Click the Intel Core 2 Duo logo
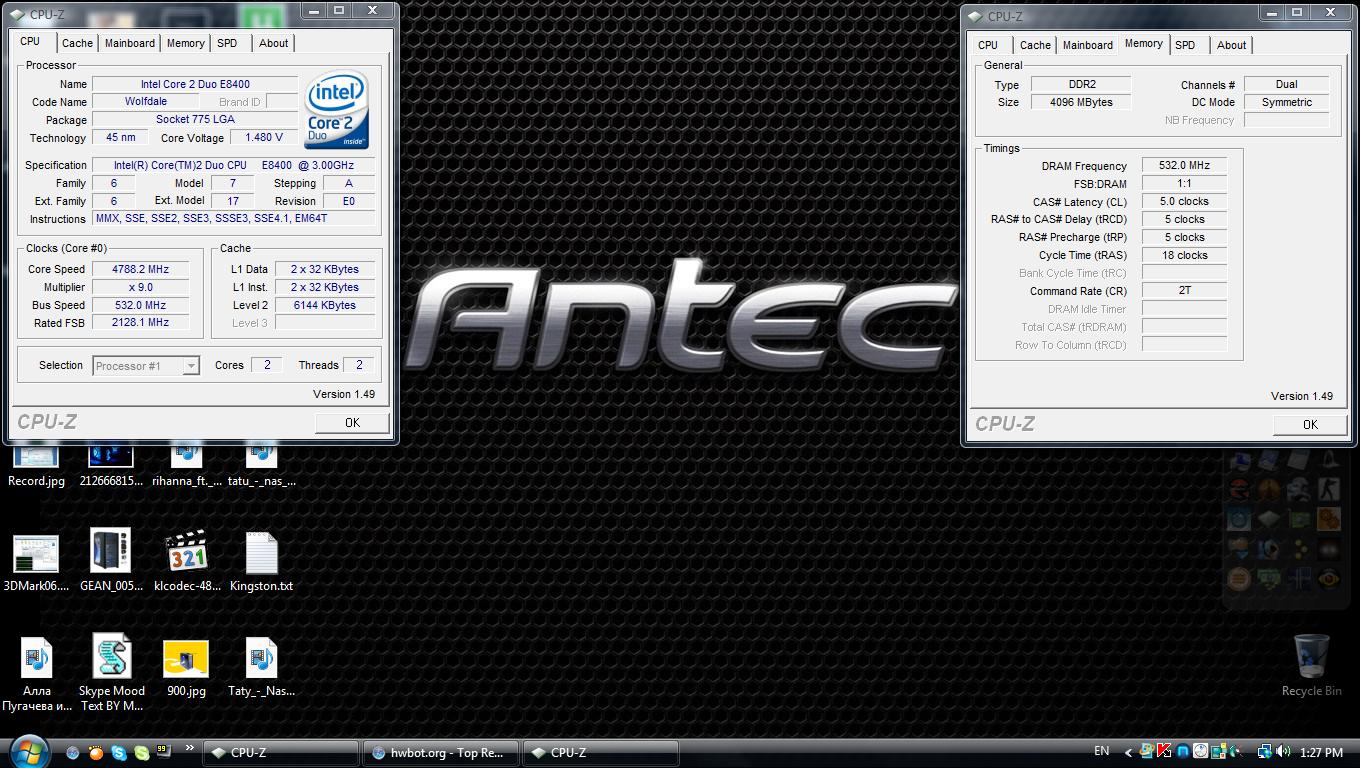 (337, 109)
